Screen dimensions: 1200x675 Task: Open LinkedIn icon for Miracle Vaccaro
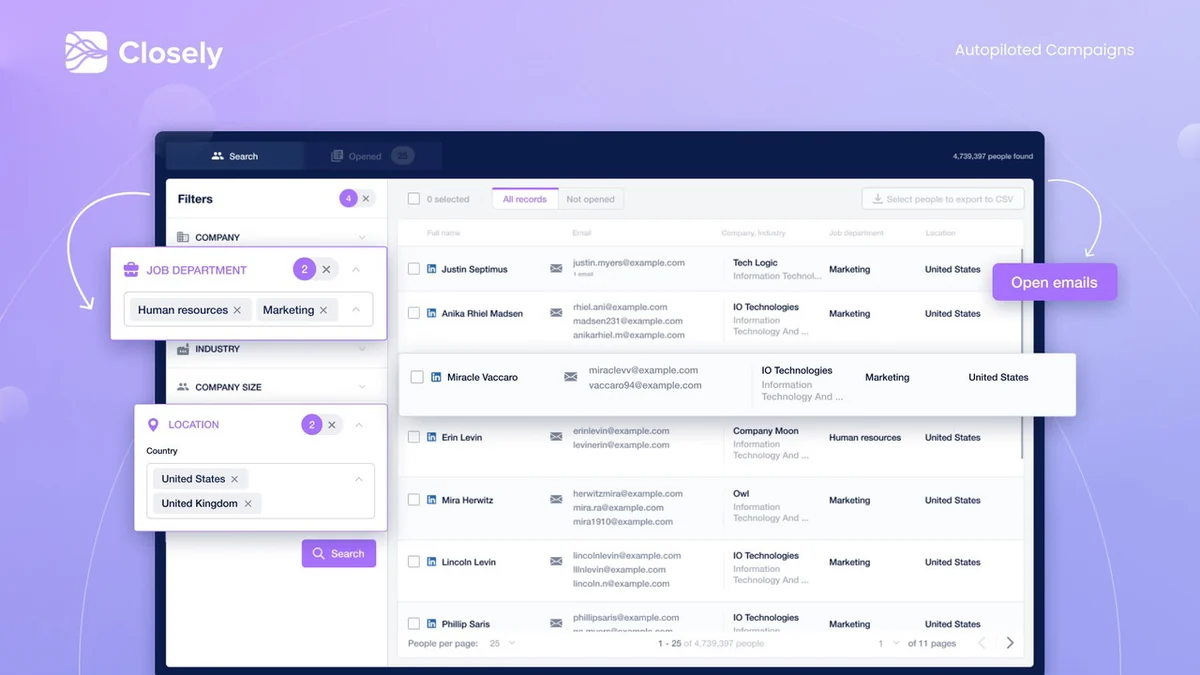point(436,377)
